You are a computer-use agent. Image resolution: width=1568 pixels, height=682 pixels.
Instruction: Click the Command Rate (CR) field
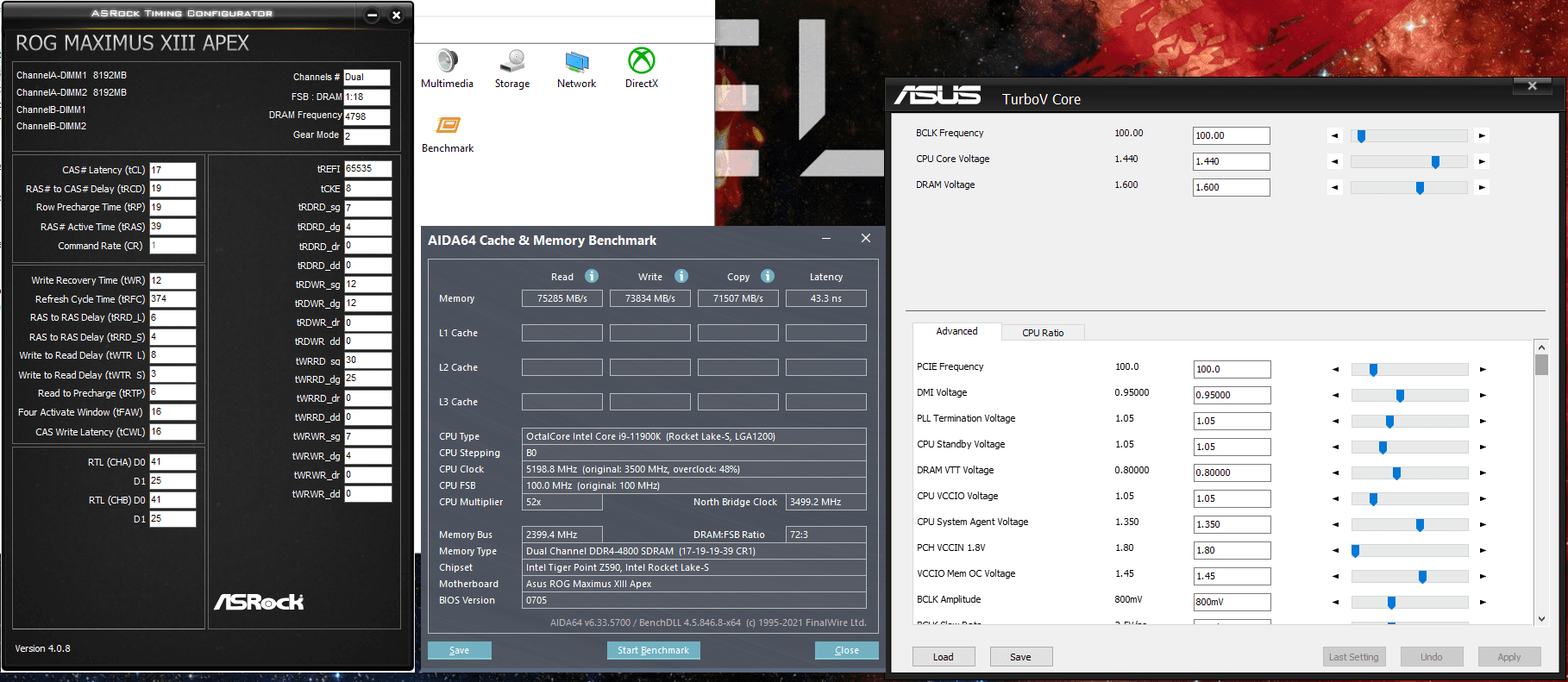pyautogui.click(x=173, y=246)
